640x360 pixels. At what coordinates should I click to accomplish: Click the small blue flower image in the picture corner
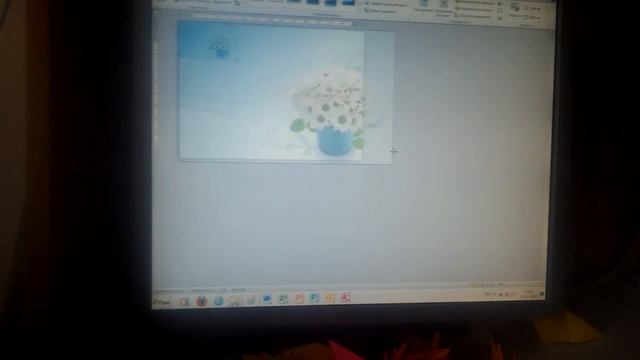click(x=220, y=47)
